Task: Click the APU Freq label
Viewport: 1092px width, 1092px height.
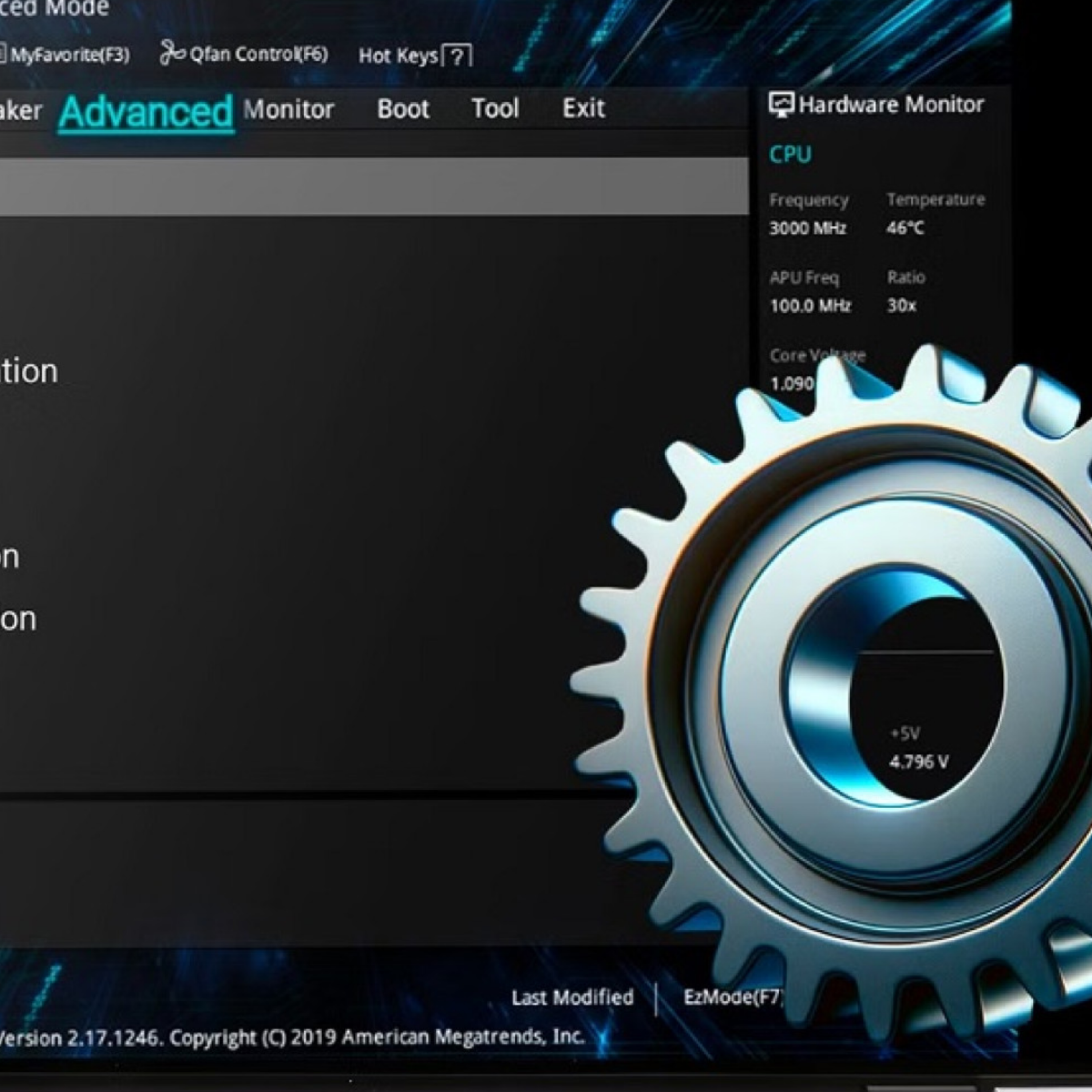Action: coord(804,278)
